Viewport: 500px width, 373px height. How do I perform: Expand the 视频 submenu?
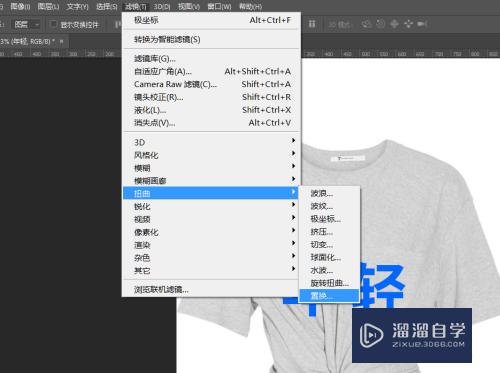pos(212,219)
